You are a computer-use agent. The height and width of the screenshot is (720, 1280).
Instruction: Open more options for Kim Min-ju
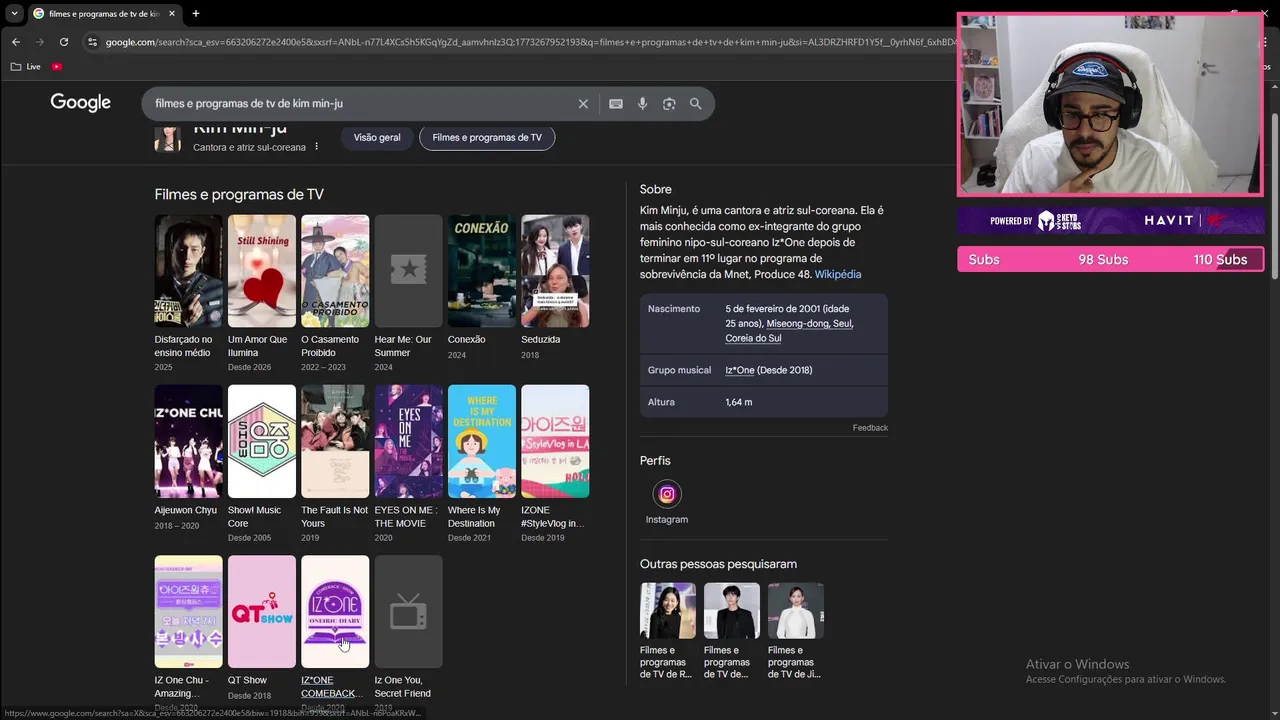coord(317,147)
